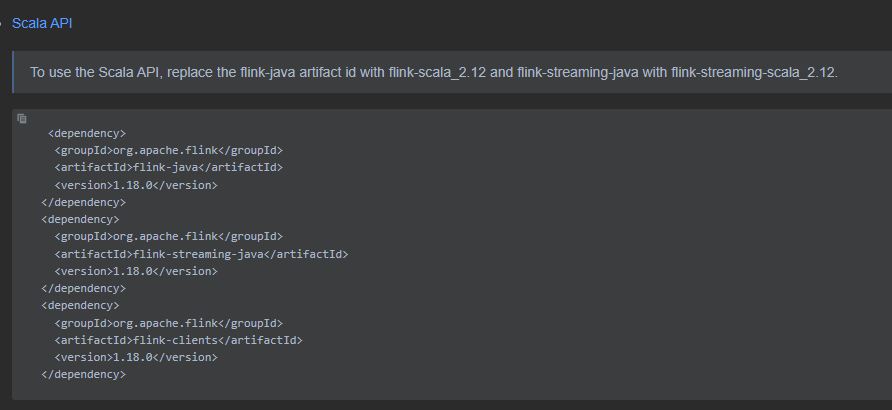Viewport: 892px width, 410px height.
Task: Click the flink-clients artifactId line
Action: [179, 340]
